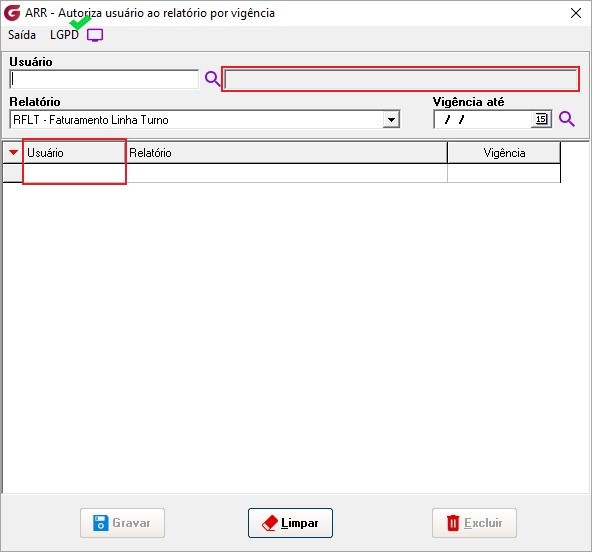Search users with the magnifier beside Usuário

point(212,79)
